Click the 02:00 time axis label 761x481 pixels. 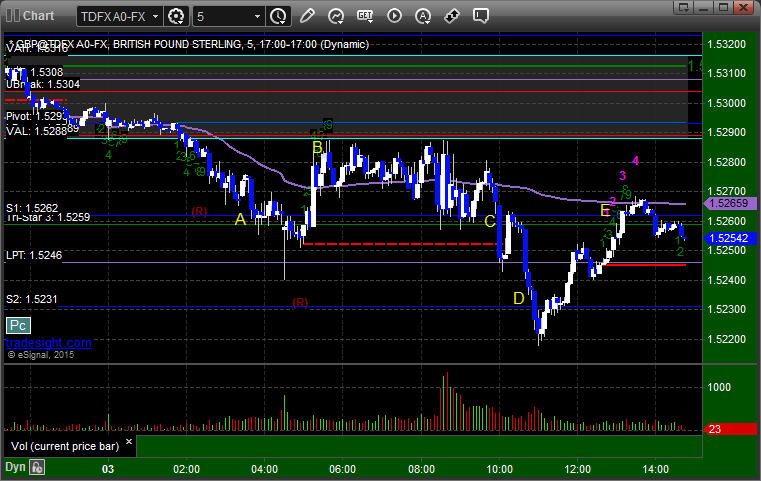click(186, 469)
